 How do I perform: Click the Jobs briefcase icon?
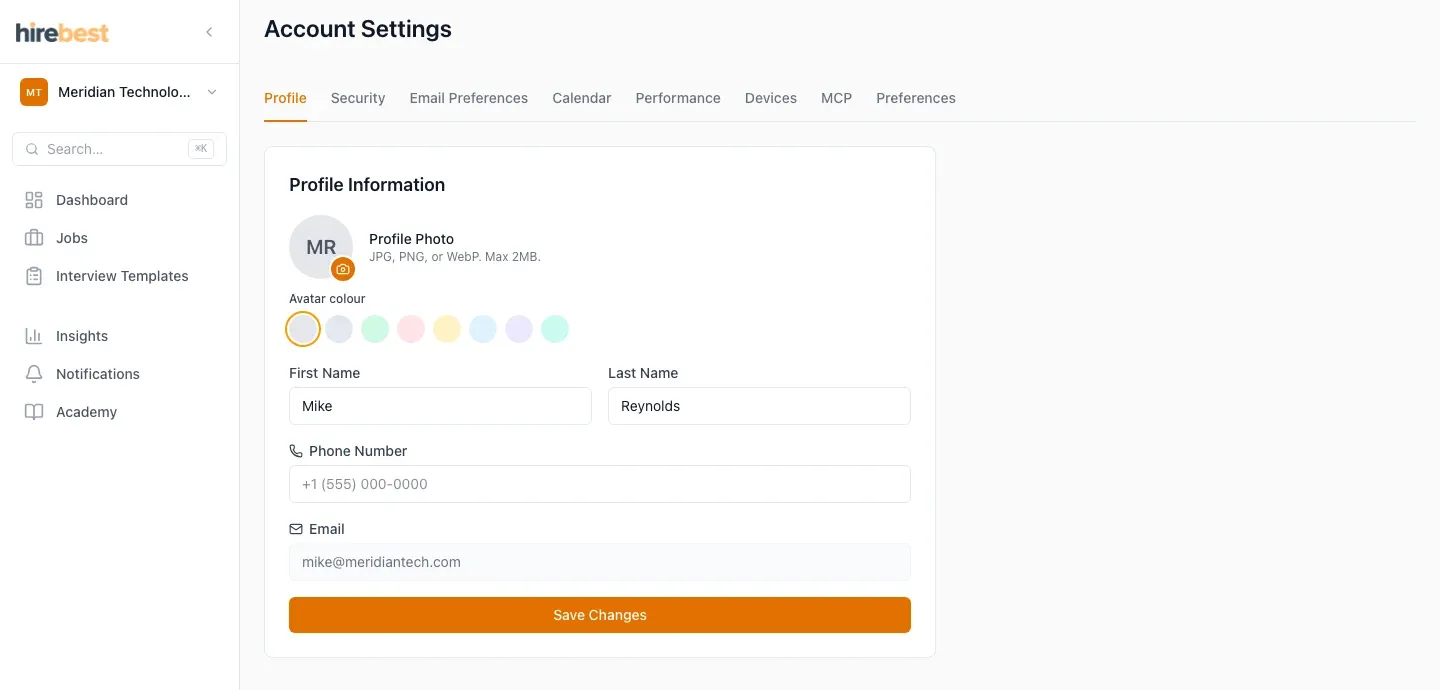coord(34,238)
